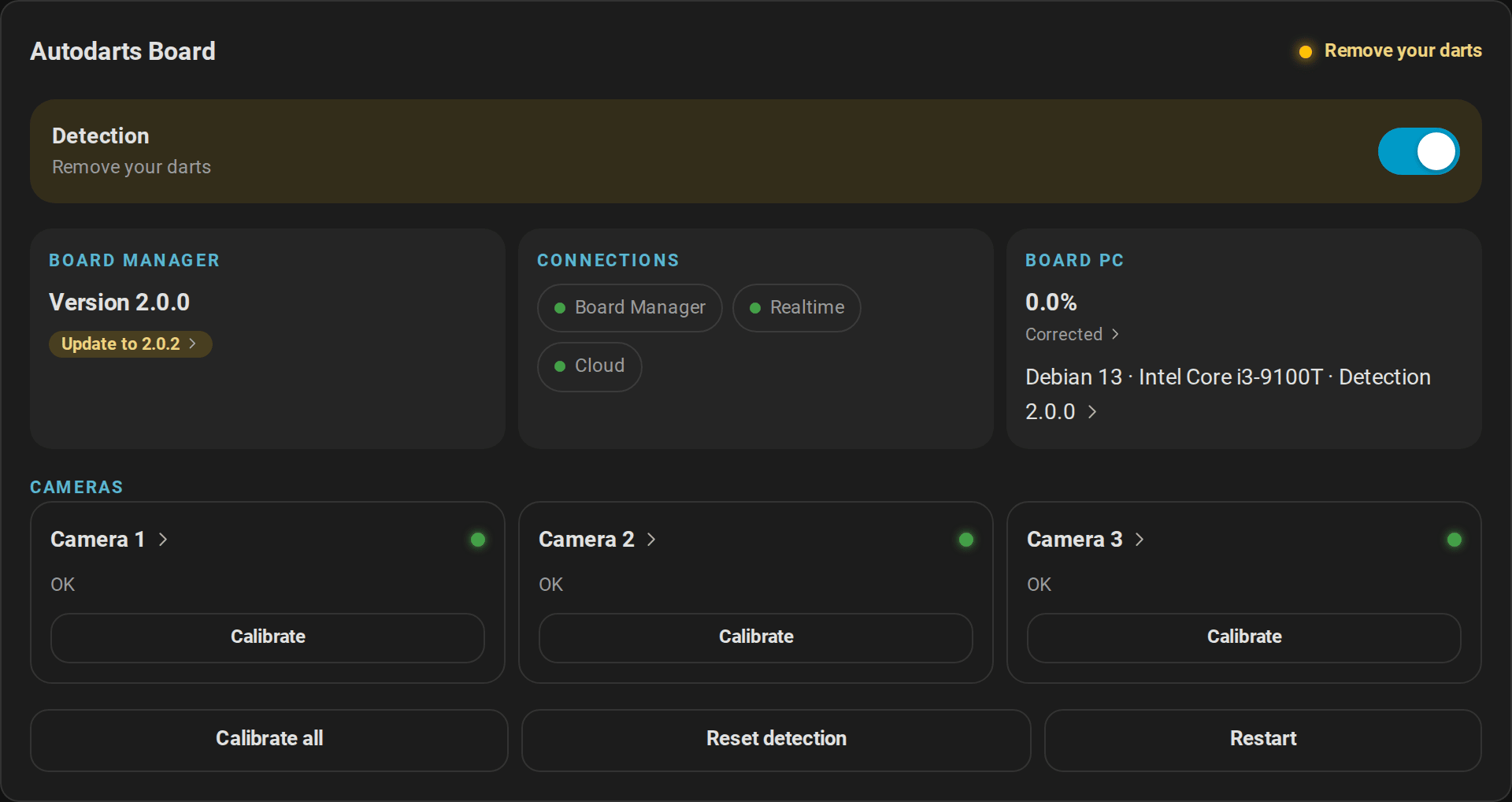Open the Update to 2.0.2 badge
1512x802 pixels.
(x=131, y=344)
